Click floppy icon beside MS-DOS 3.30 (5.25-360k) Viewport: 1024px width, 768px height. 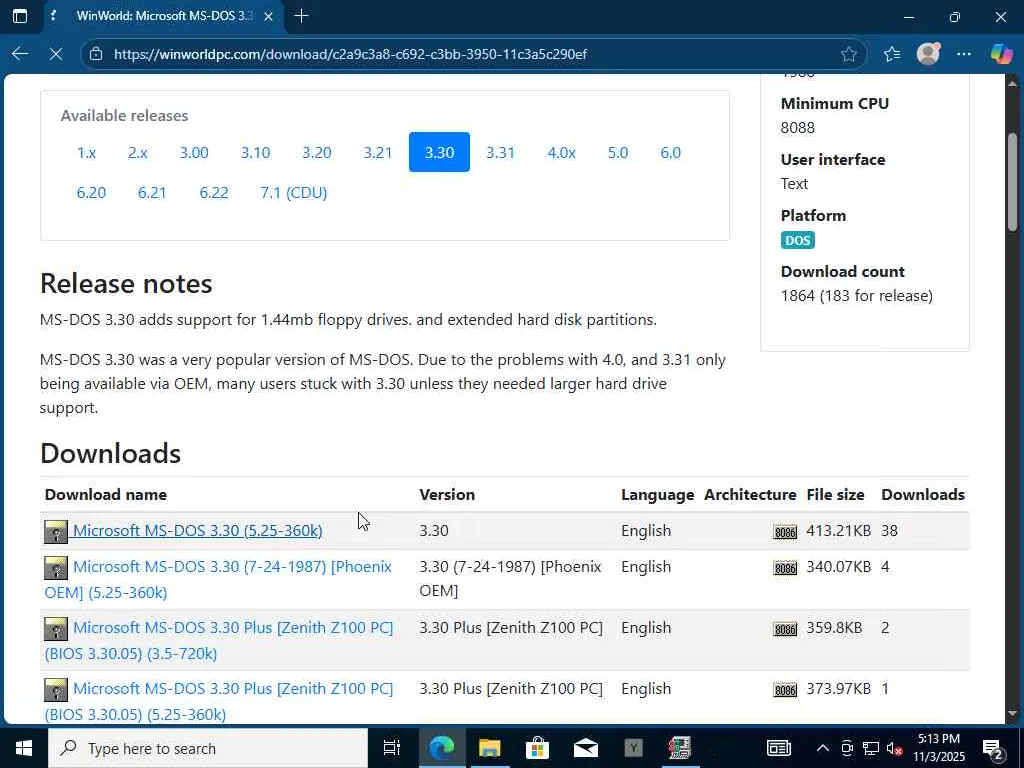(56, 532)
